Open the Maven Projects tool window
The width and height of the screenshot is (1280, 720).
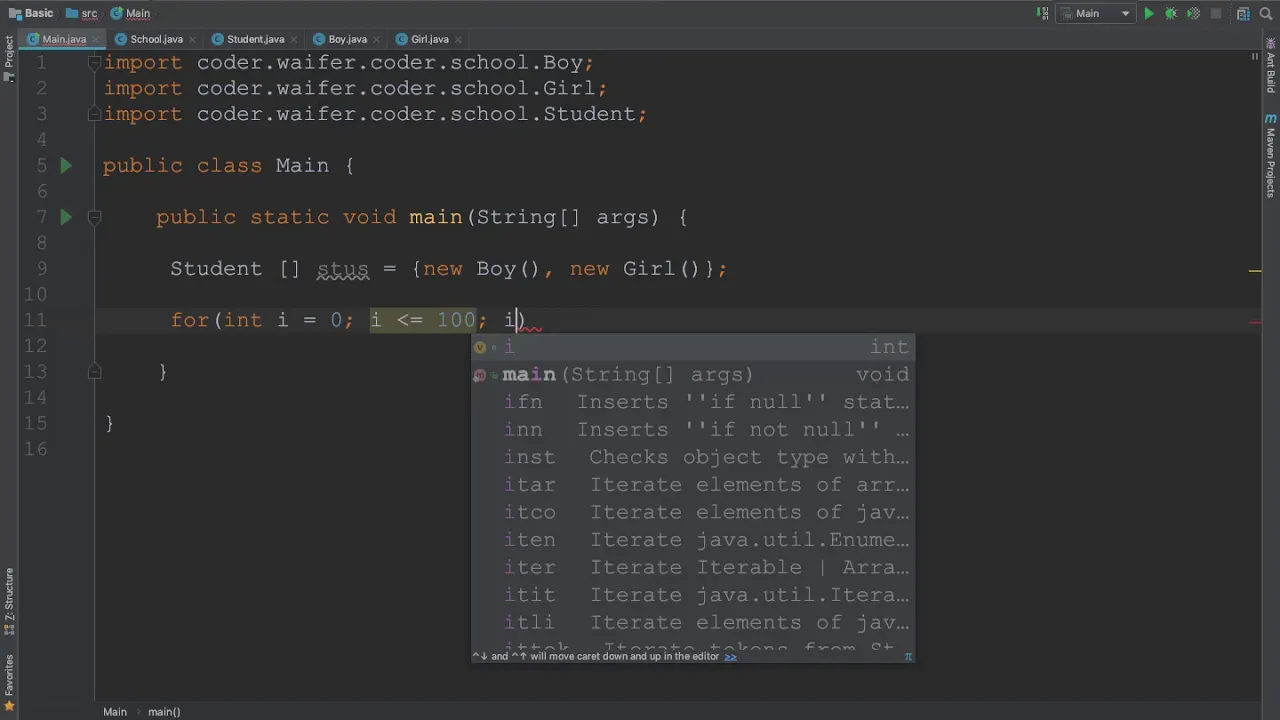1271,155
